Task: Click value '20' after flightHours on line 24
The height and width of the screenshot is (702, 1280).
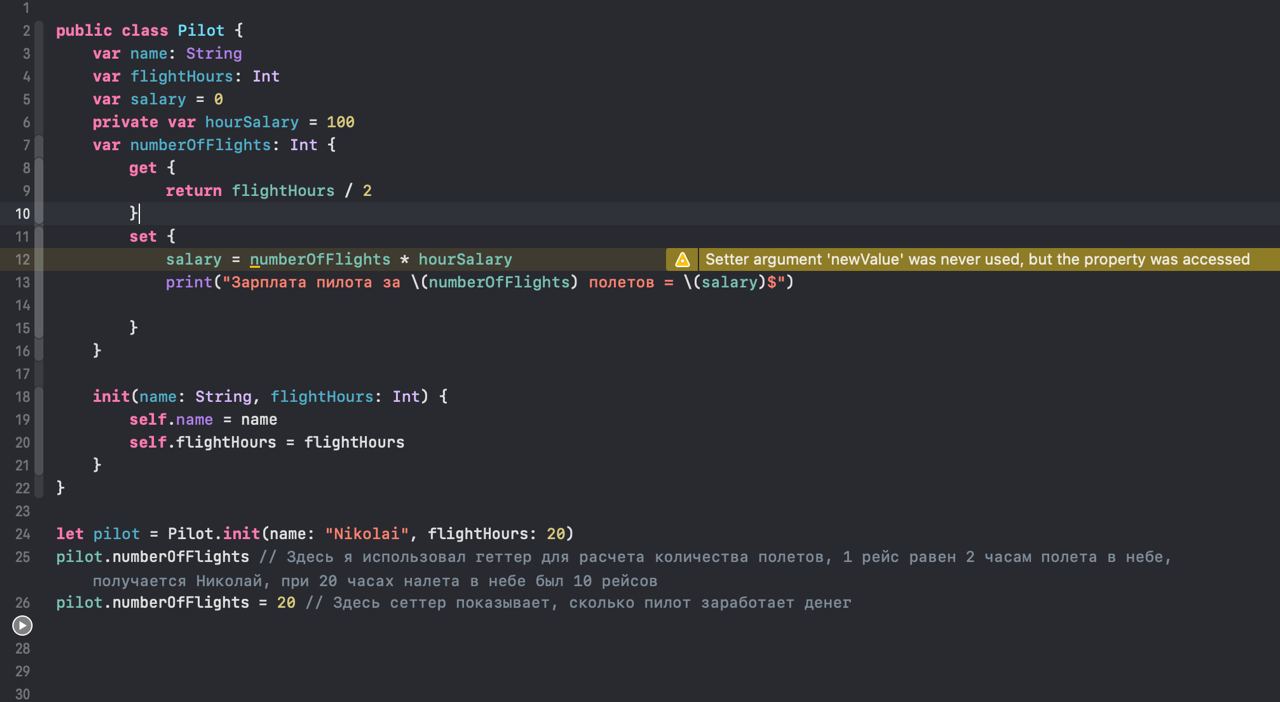Action: click(x=555, y=533)
